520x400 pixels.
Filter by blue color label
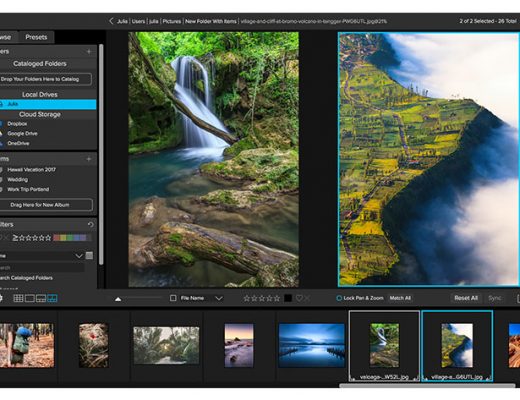tap(76, 238)
